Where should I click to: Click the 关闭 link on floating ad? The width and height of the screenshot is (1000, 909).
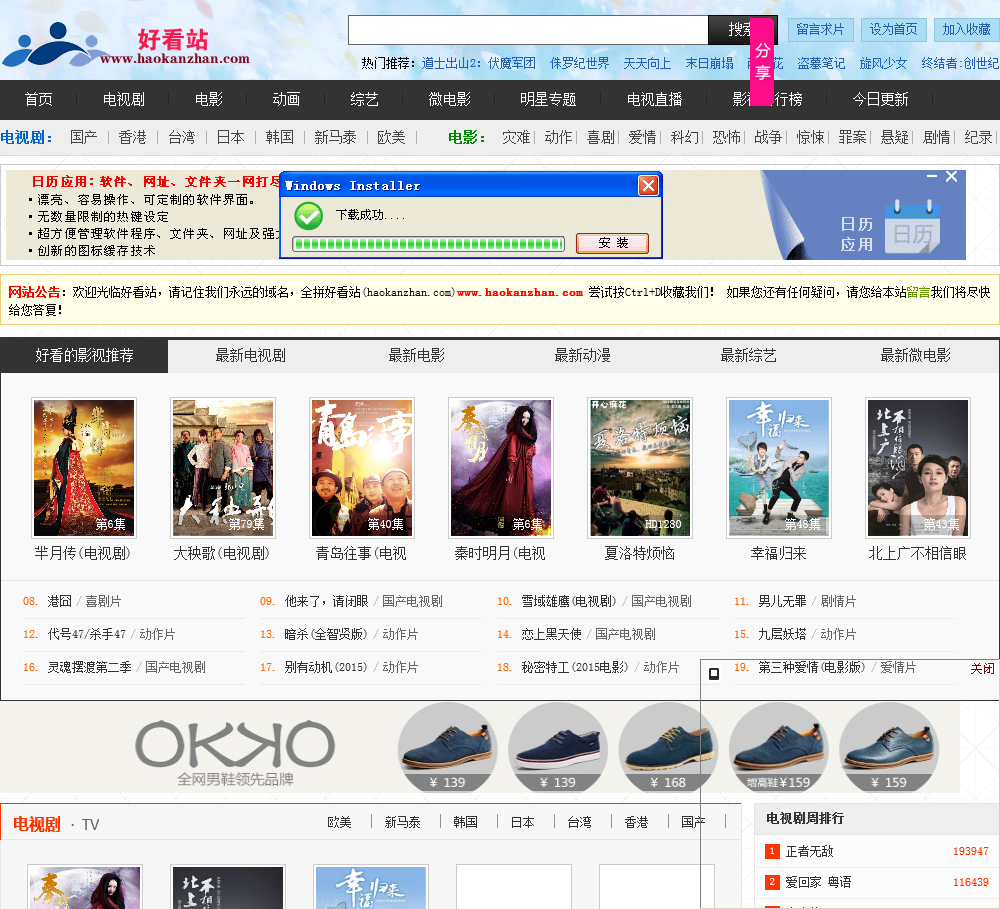coord(982,669)
